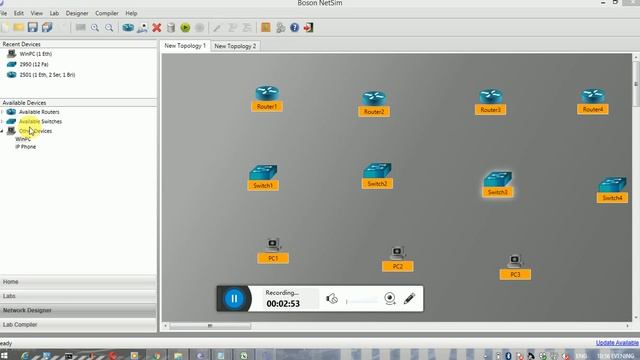Select Router1 on the topology canvas
Image resolution: width=640 pixels, height=360 pixels.
(267, 98)
